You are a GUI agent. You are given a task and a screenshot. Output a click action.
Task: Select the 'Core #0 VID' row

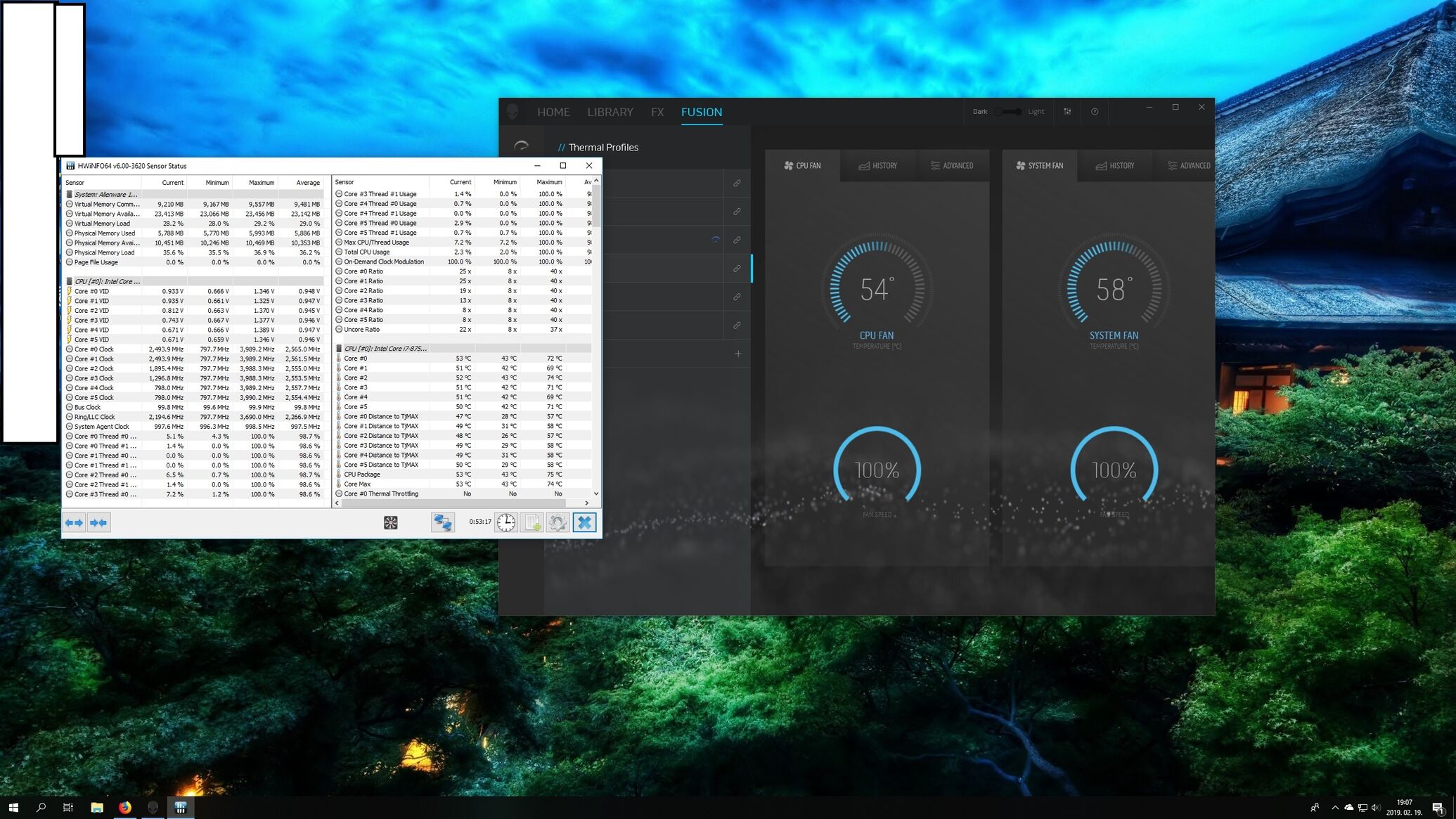point(193,291)
